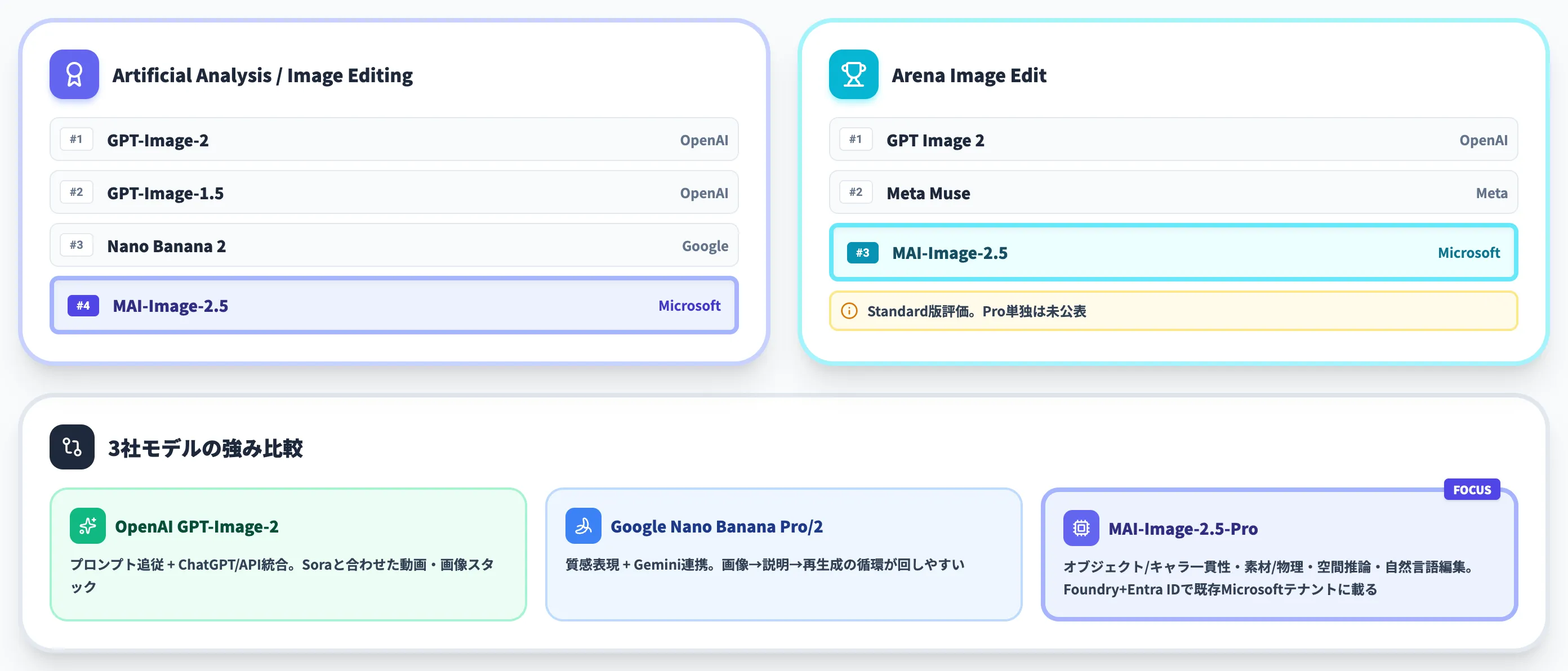Screen dimensions: 1568x671
Task: Click the OpenAI label on GPT Image 2 row
Action: tap(1484, 141)
